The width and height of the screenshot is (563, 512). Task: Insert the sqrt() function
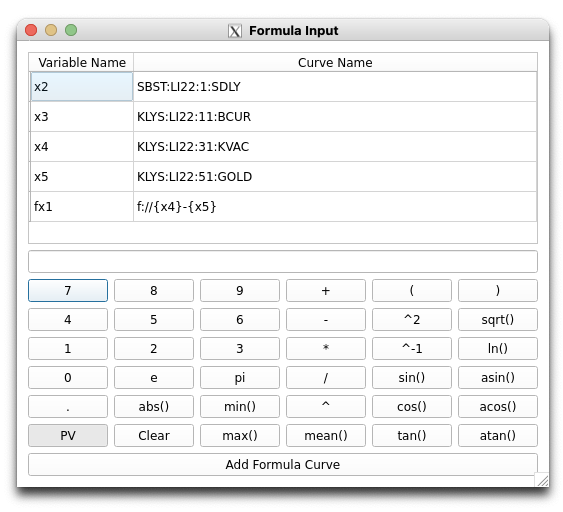point(498,320)
